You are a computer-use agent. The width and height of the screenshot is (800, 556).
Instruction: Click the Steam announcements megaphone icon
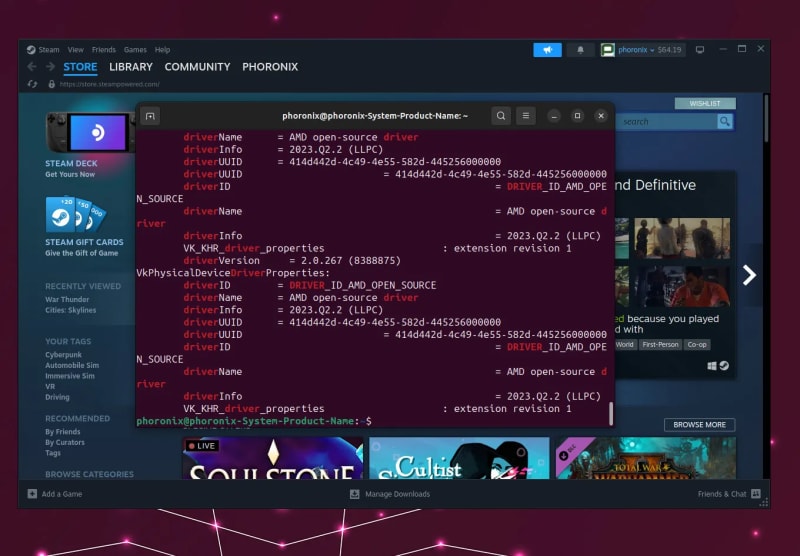point(547,49)
